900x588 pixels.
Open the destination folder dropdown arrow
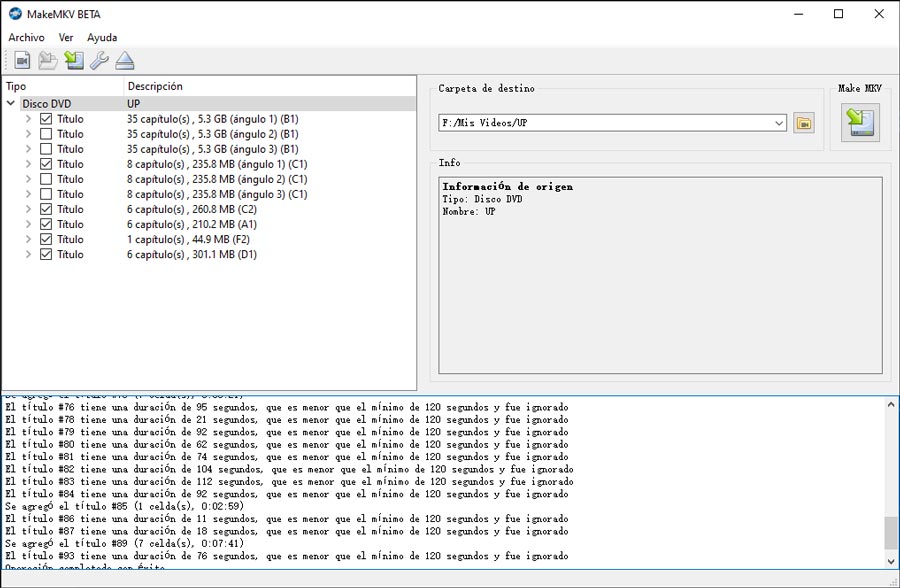(x=779, y=123)
